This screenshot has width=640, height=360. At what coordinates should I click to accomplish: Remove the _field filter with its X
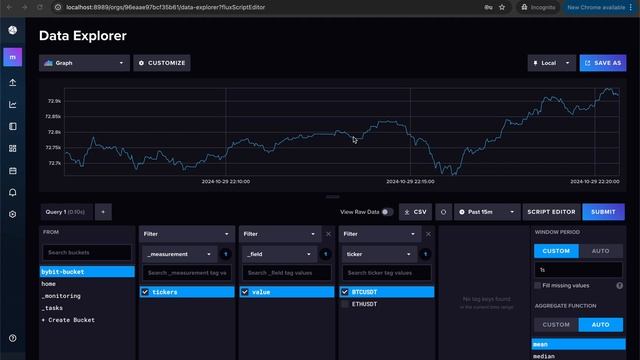328,234
